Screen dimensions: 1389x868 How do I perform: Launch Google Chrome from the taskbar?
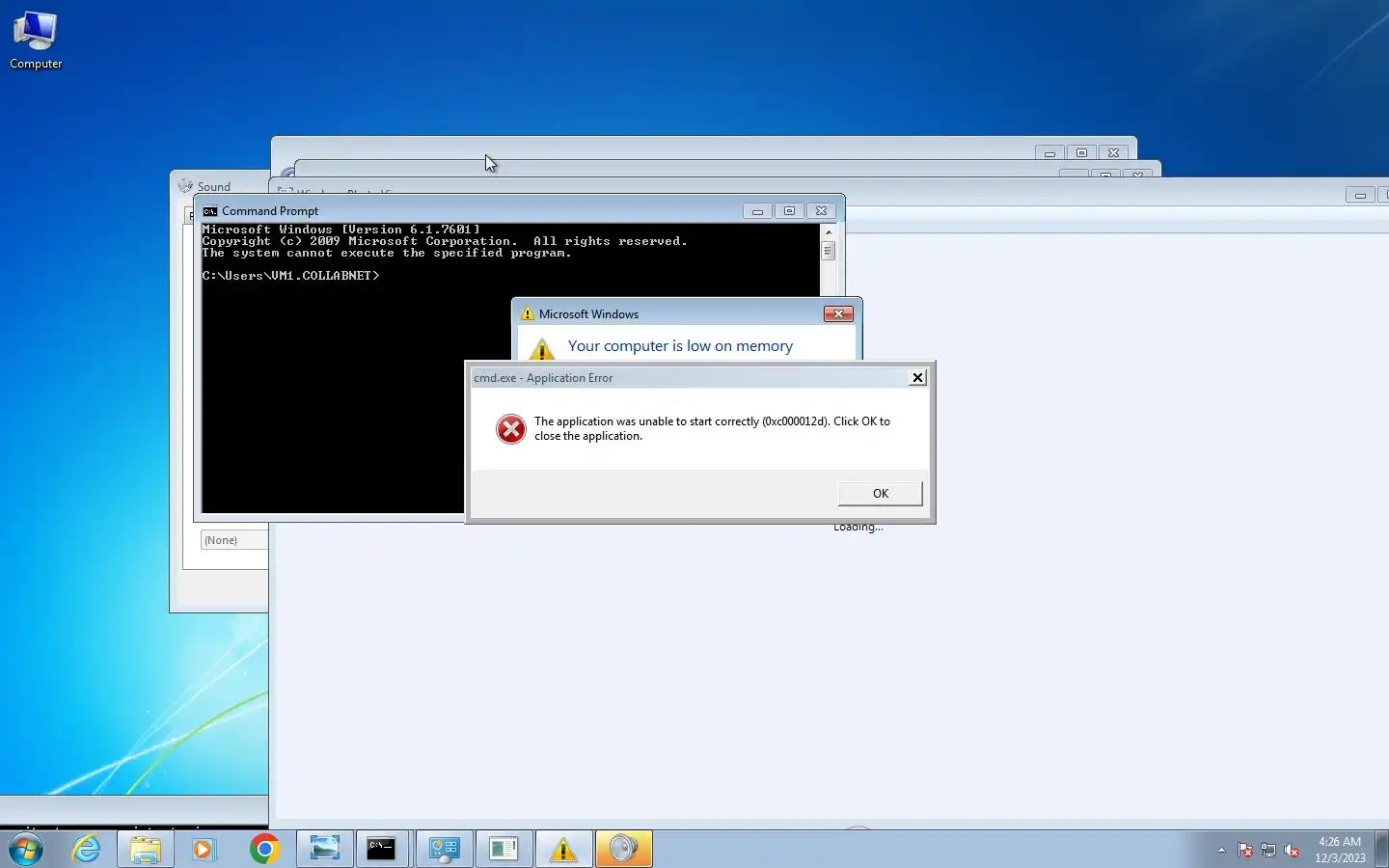pyautogui.click(x=264, y=849)
